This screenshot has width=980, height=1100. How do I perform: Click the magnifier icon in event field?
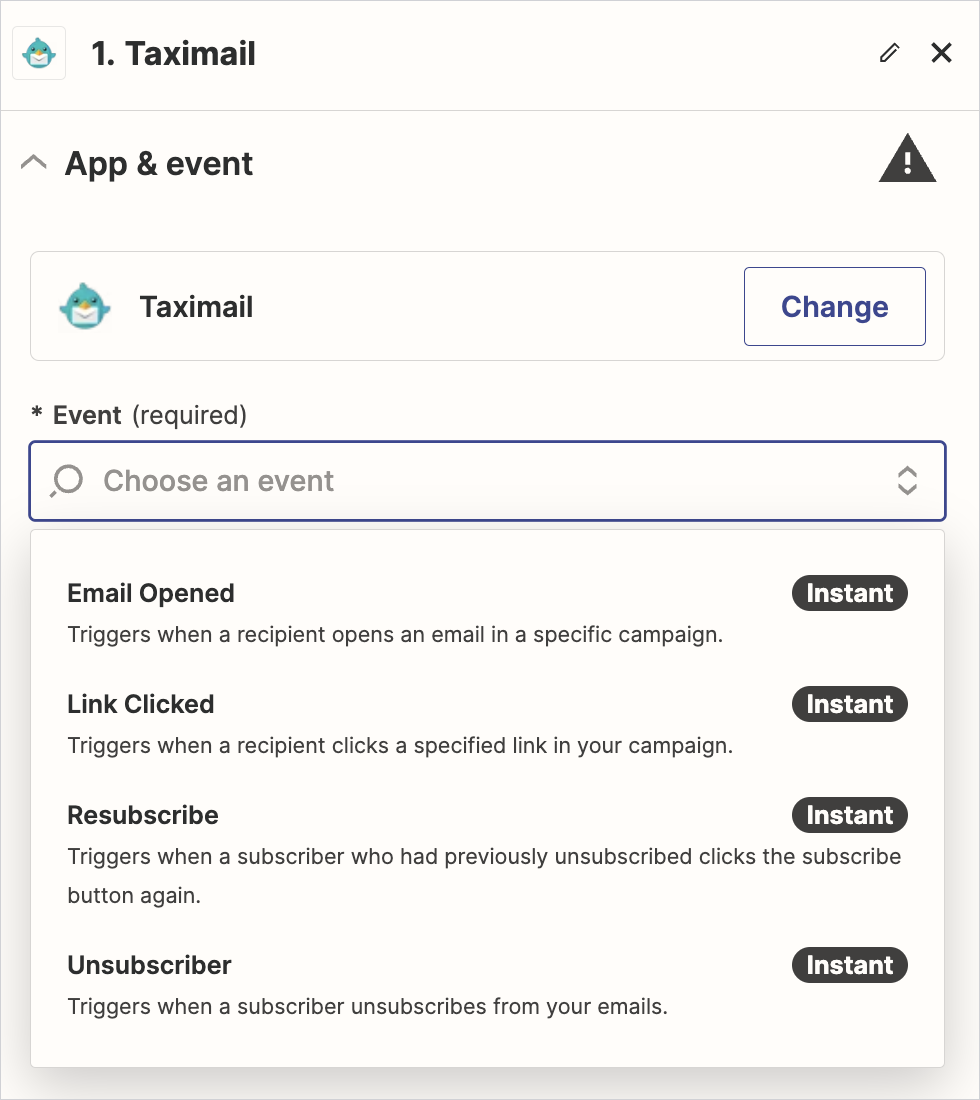coord(67,481)
